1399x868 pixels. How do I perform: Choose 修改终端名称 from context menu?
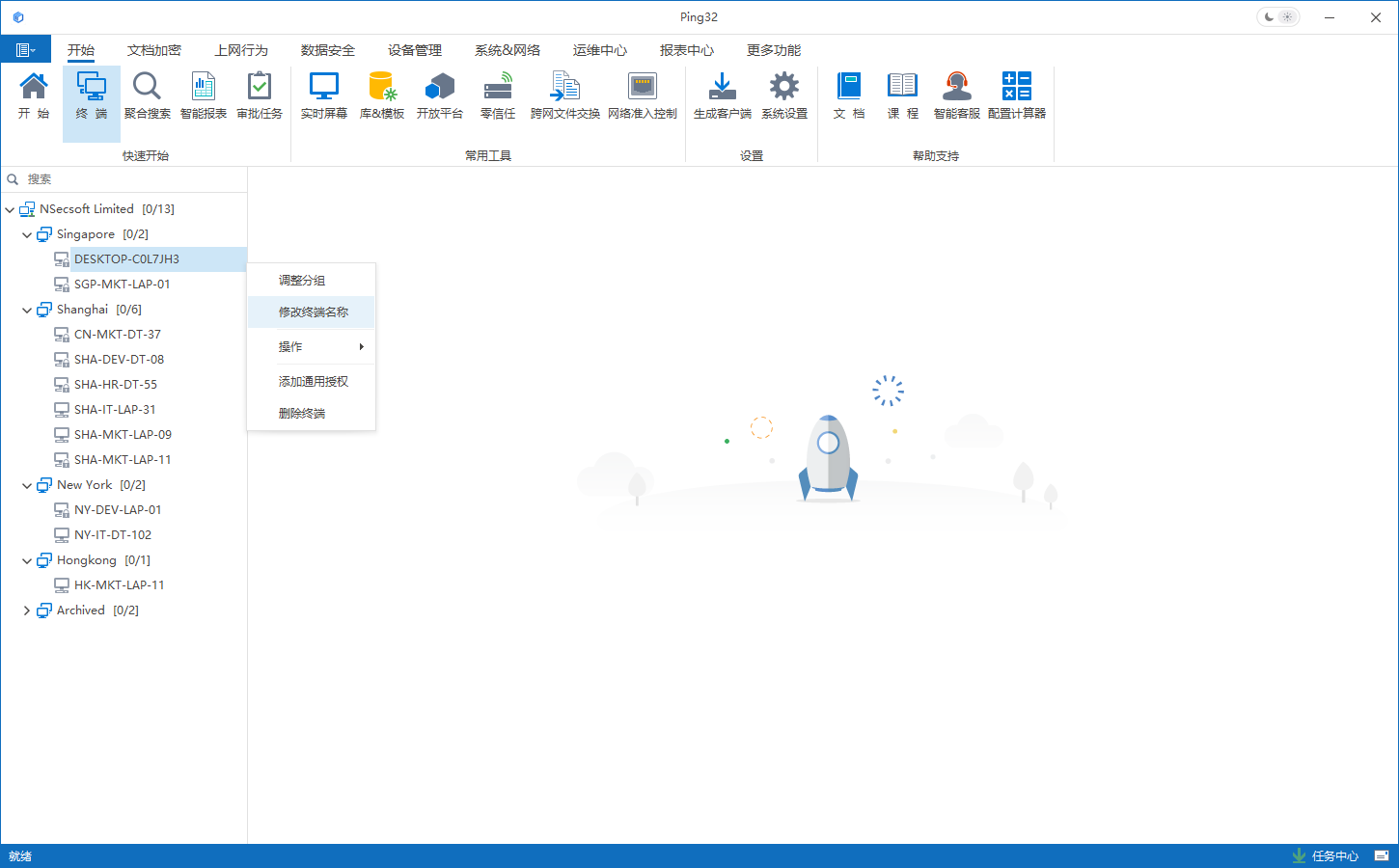coord(313,312)
